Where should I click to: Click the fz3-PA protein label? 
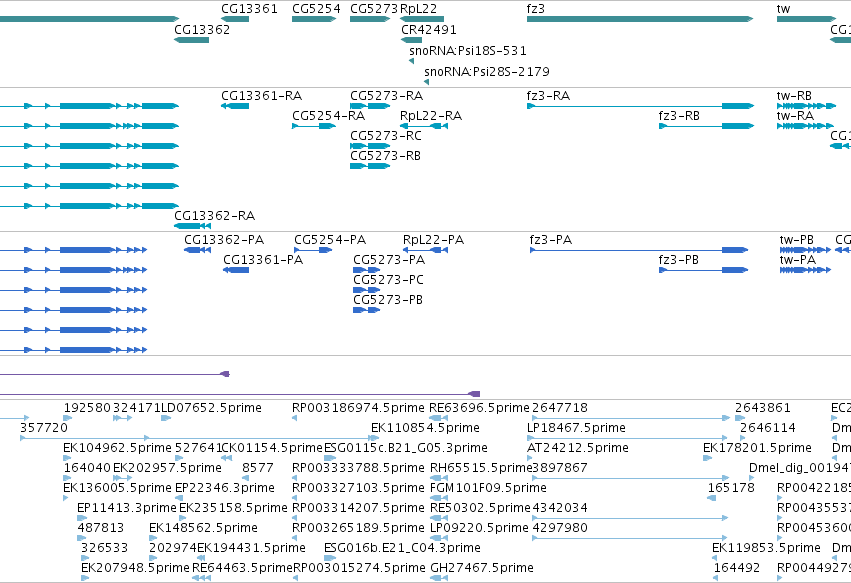pos(551,240)
